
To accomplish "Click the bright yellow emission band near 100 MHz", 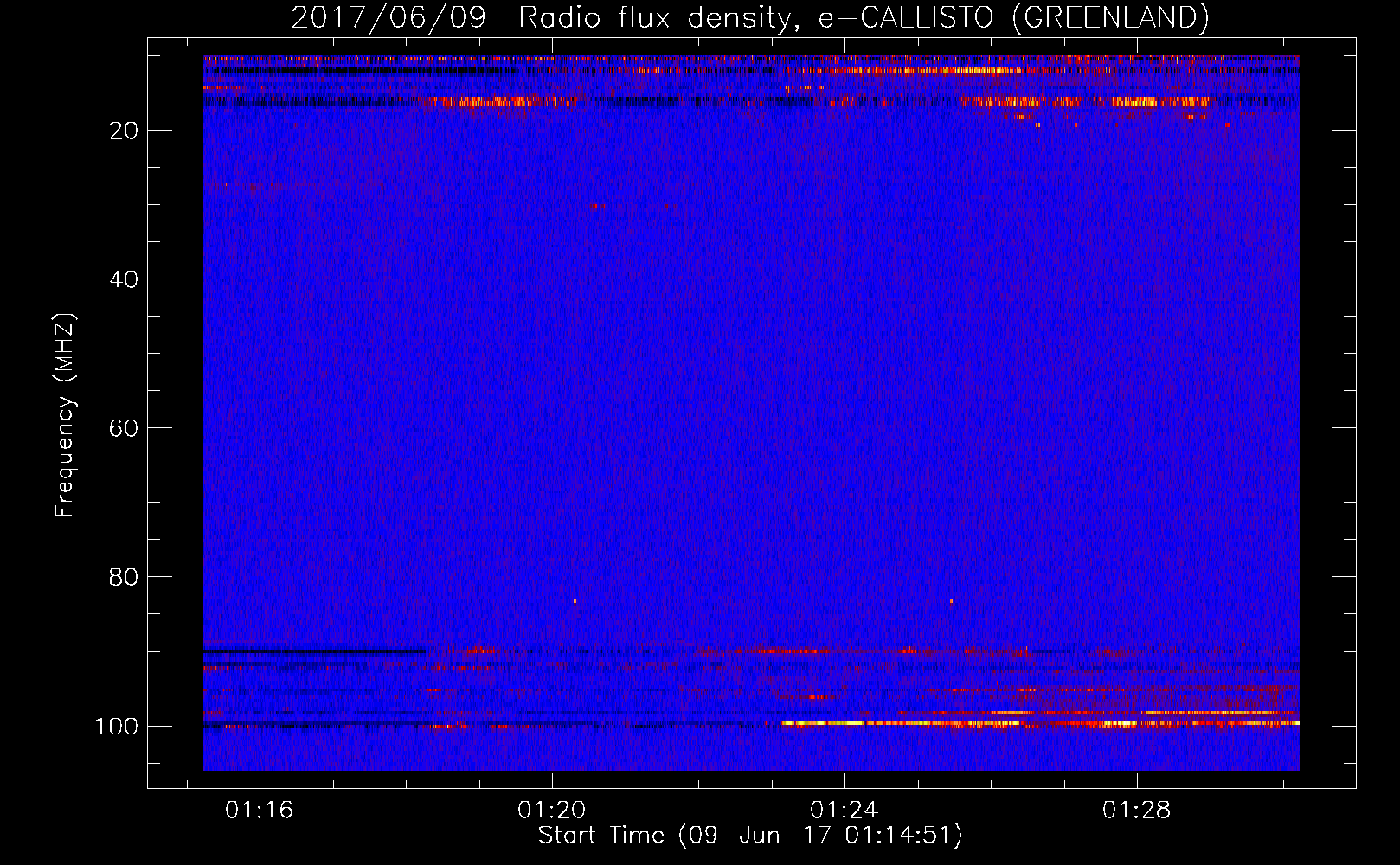I will click(x=1040, y=722).
